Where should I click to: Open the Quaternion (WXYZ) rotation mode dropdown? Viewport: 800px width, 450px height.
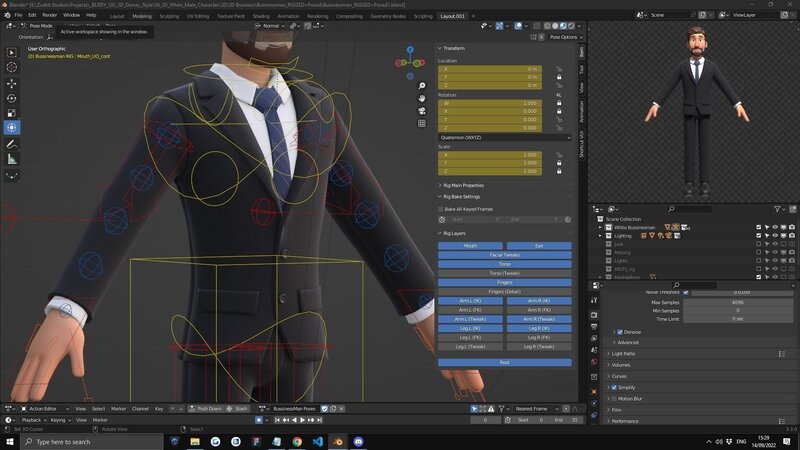[504, 137]
